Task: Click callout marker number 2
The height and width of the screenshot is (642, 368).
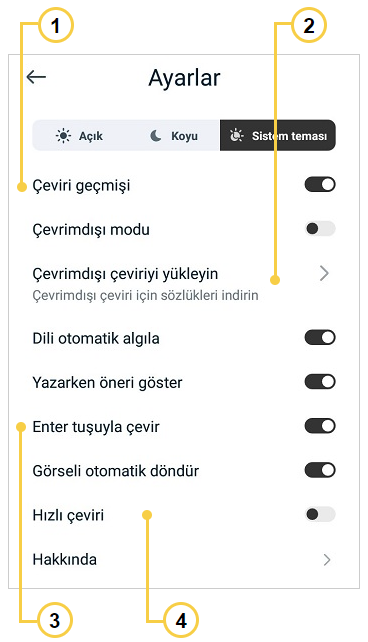Action: tap(309, 26)
